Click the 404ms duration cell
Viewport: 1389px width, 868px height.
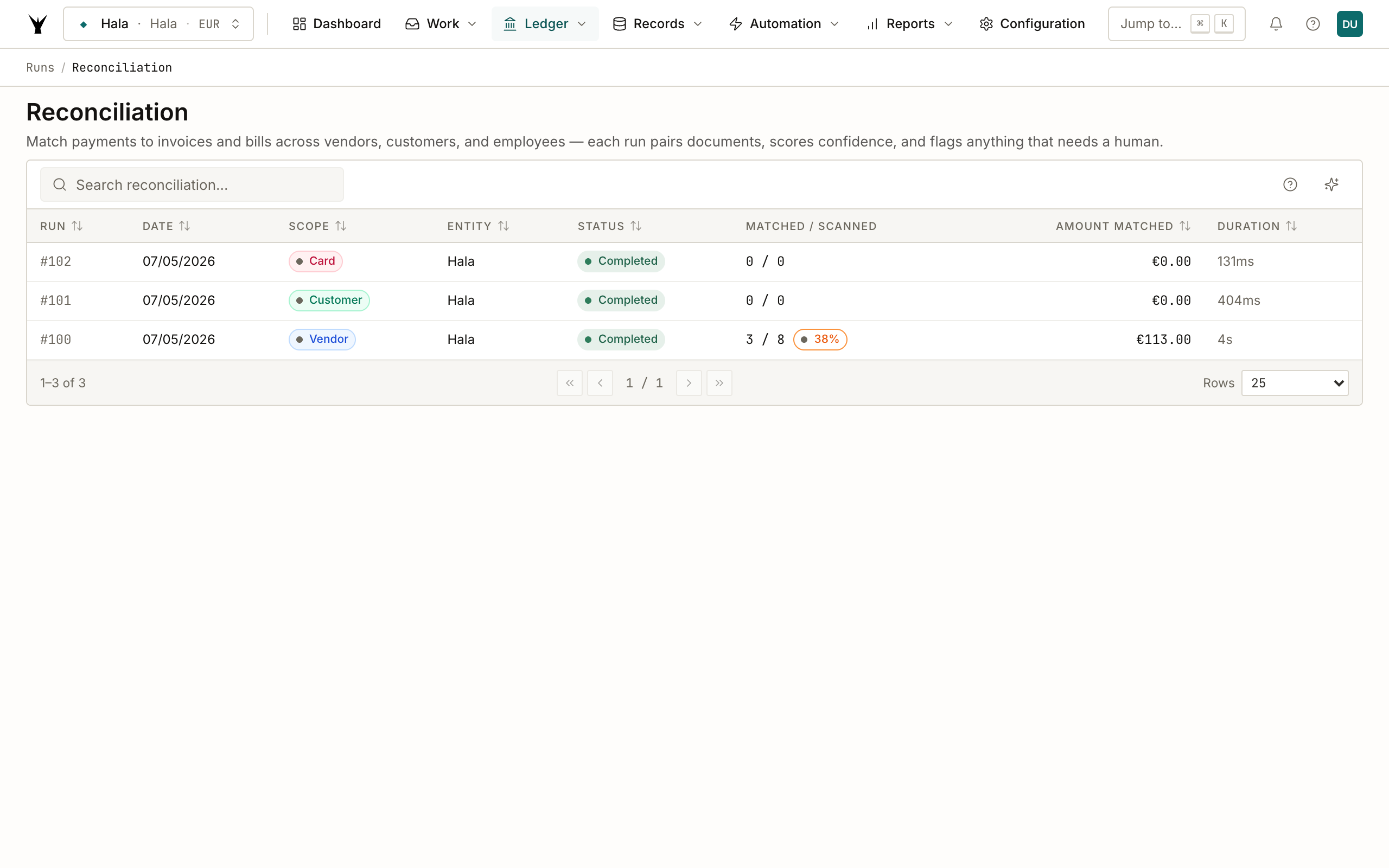point(1239,300)
